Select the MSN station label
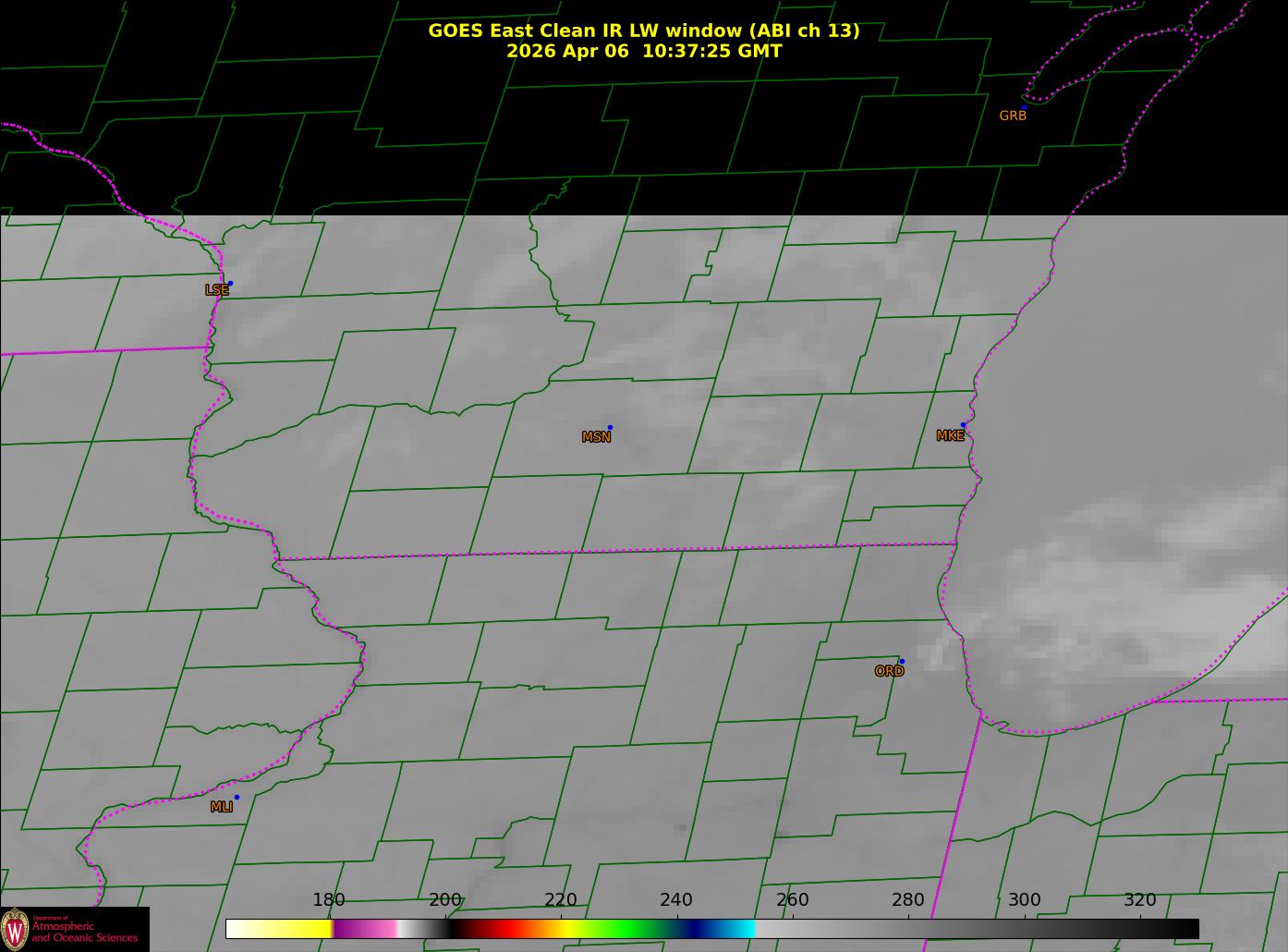The width and height of the screenshot is (1288, 952). coord(596,437)
